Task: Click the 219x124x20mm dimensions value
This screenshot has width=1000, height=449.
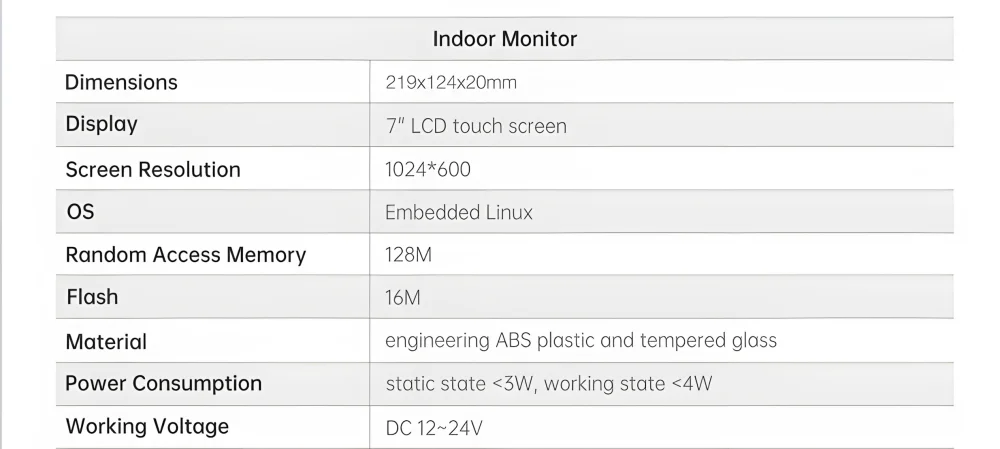Action: click(451, 82)
